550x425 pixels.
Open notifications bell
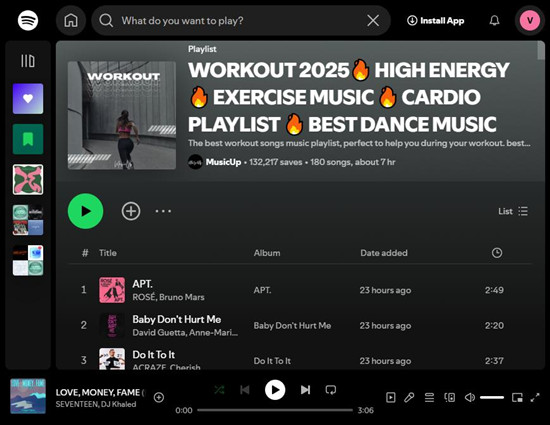(x=495, y=21)
